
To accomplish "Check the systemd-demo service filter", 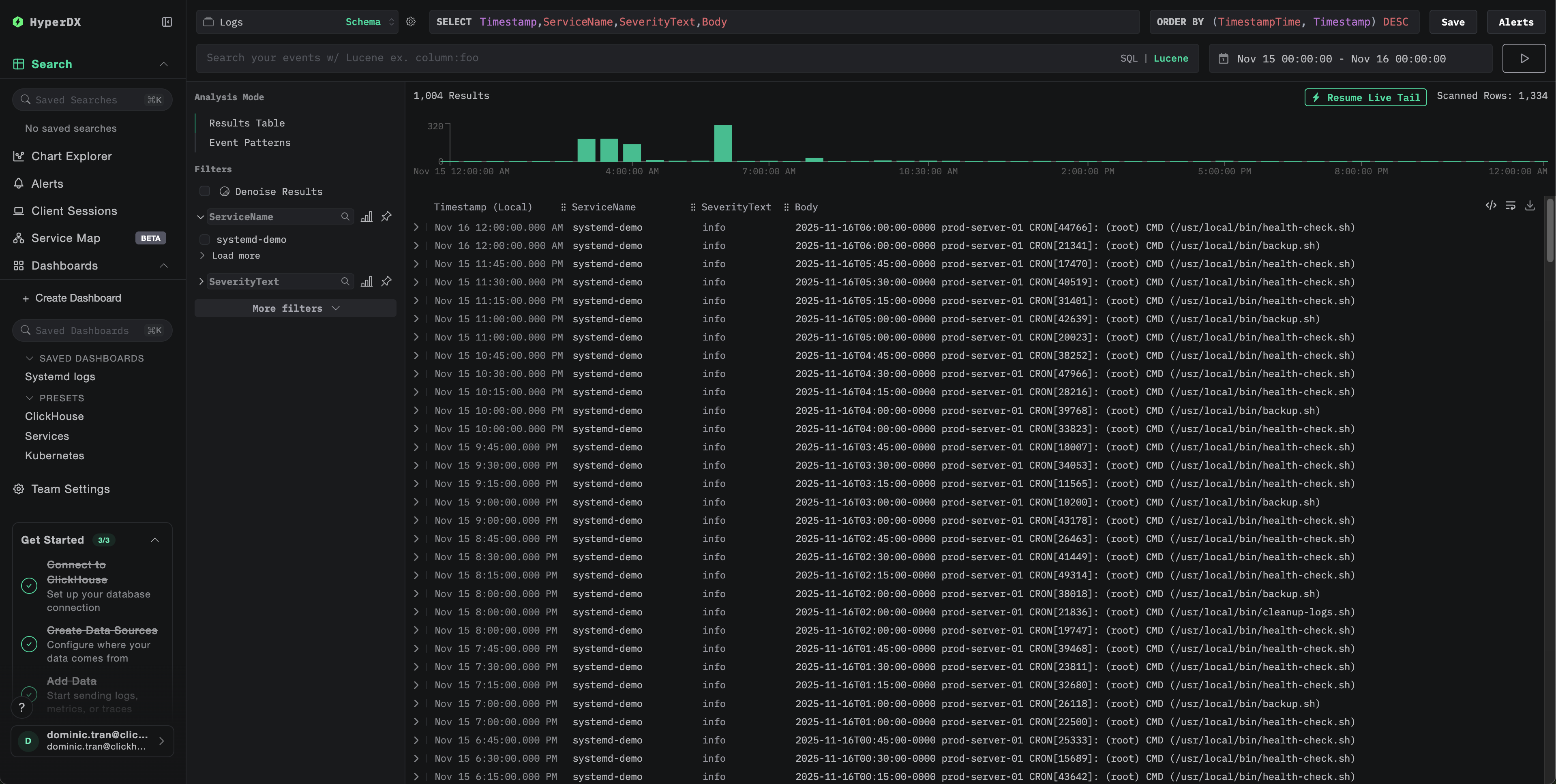I will [205, 239].
